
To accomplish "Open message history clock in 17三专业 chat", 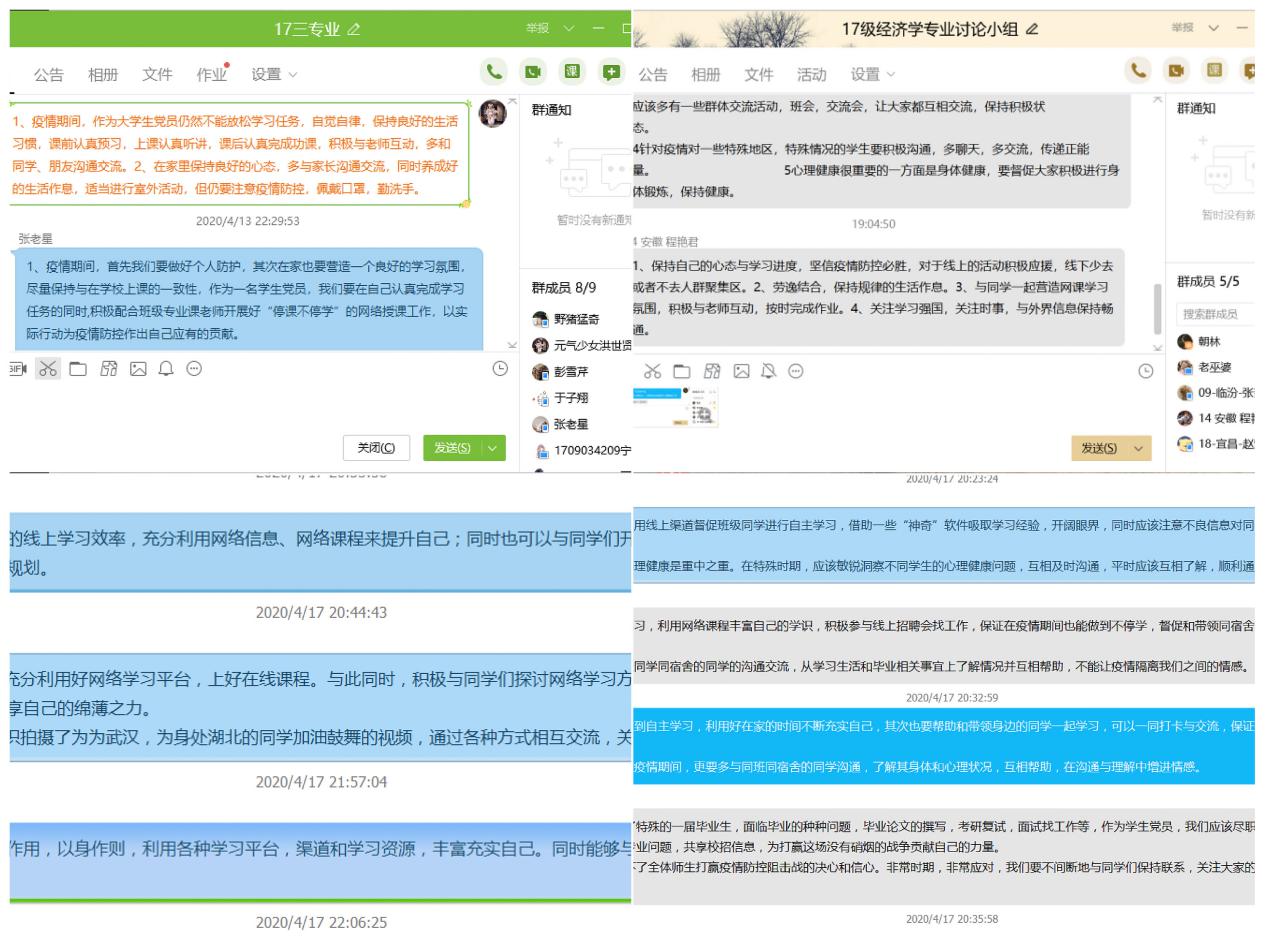I will point(500,369).
